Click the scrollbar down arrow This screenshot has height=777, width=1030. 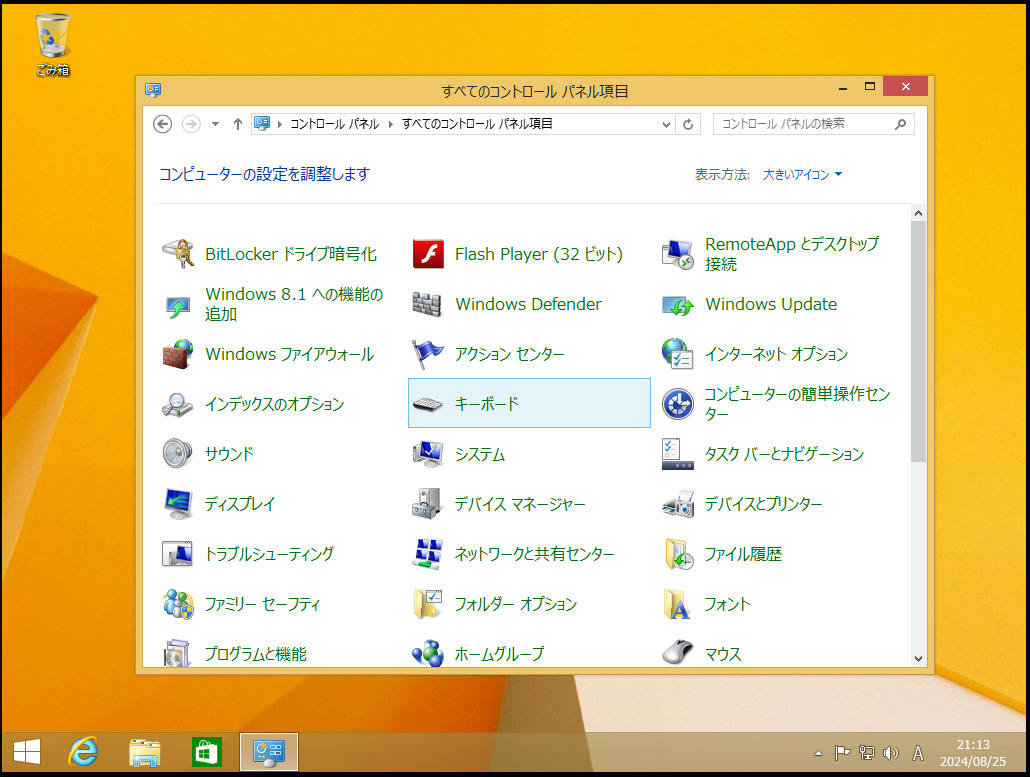pos(918,658)
